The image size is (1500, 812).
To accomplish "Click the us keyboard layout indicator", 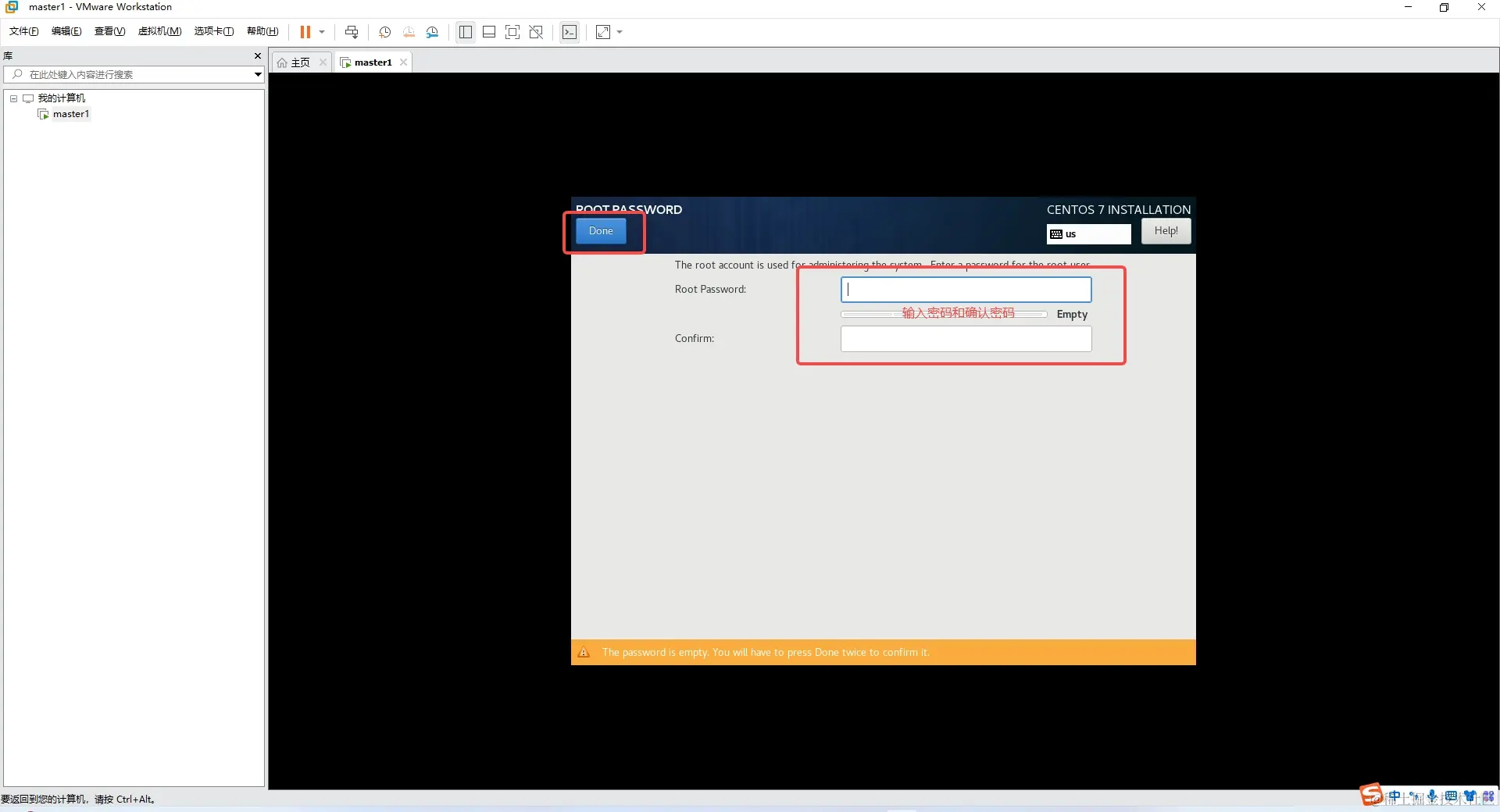I will (x=1088, y=234).
